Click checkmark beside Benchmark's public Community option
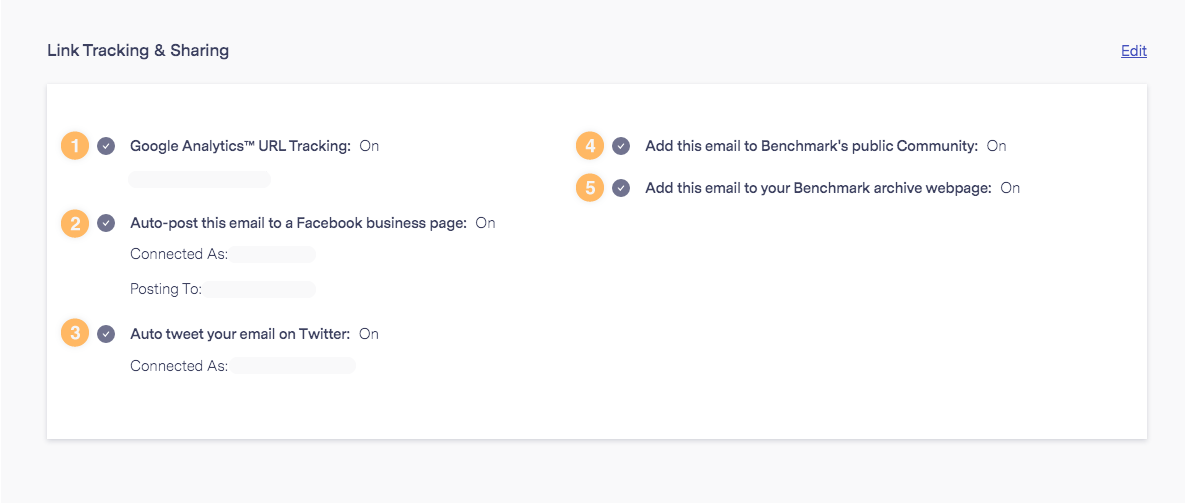1185x503 pixels. coord(621,146)
